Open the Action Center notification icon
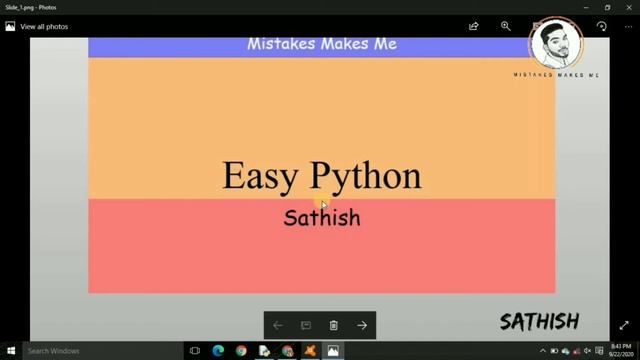The width and height of the screenshot is (640, 360). [599, 351]
